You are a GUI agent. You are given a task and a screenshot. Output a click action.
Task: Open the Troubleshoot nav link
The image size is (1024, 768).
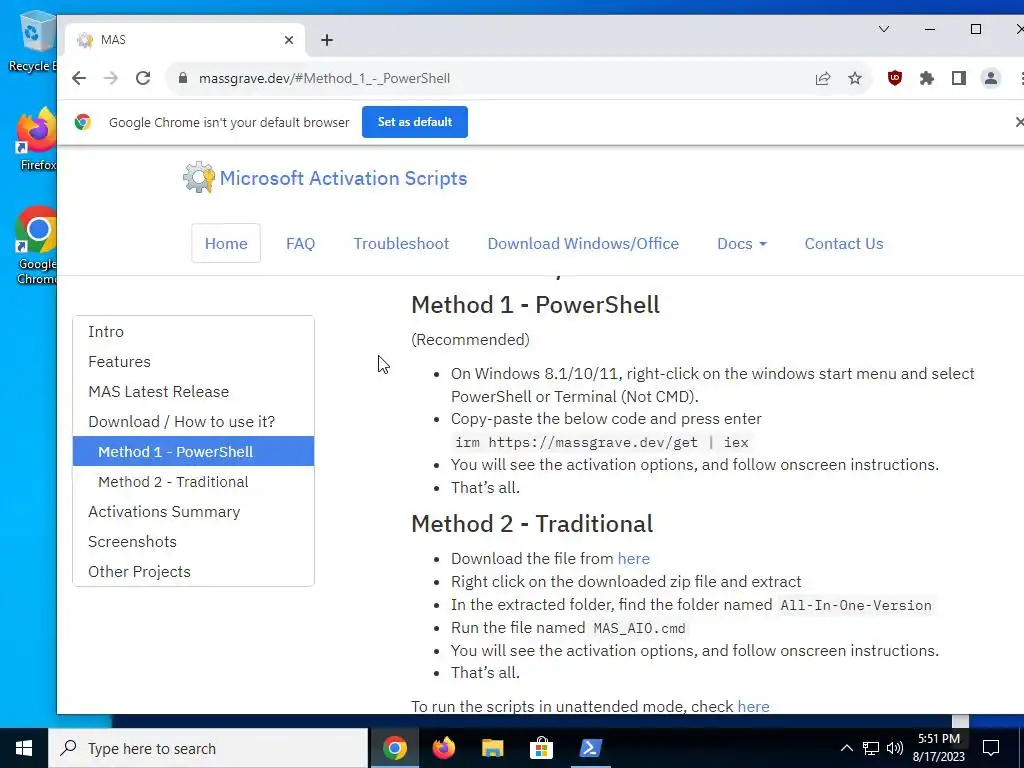[401, 244]
